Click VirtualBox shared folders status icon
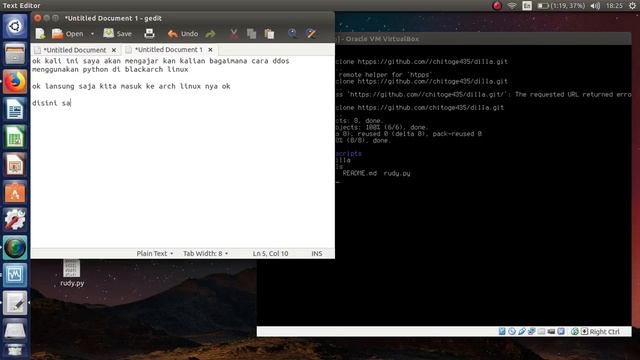640x360 pixels. pyautogui.click(x=541, y=331)
